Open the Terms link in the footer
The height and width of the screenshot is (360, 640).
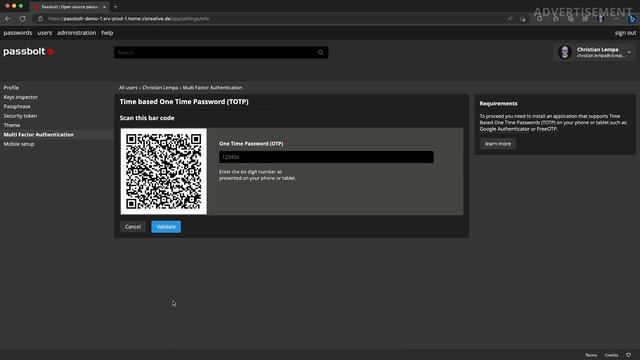pos(591,355)
